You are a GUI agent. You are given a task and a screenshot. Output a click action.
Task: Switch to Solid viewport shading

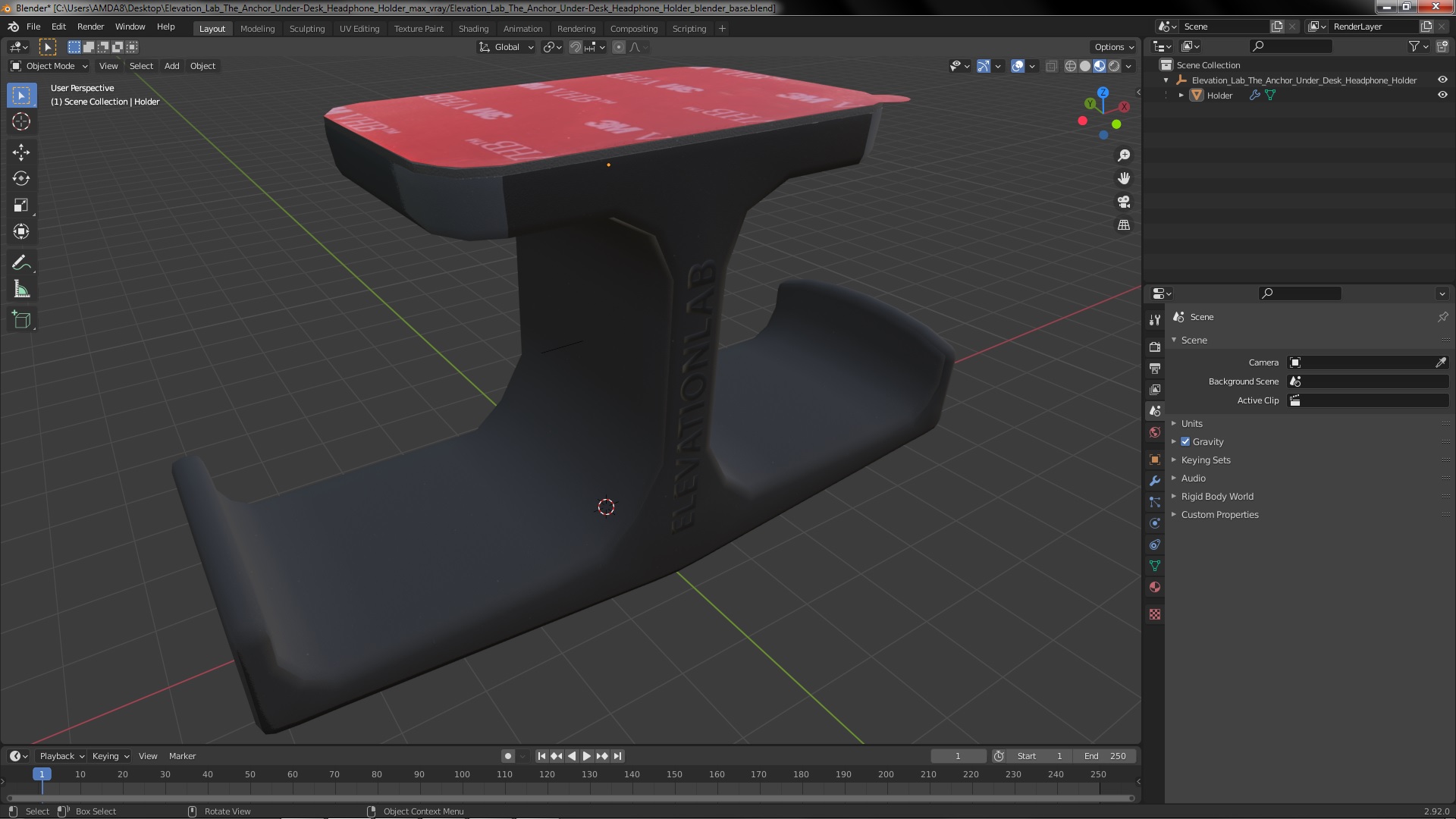coord(1085,66)
